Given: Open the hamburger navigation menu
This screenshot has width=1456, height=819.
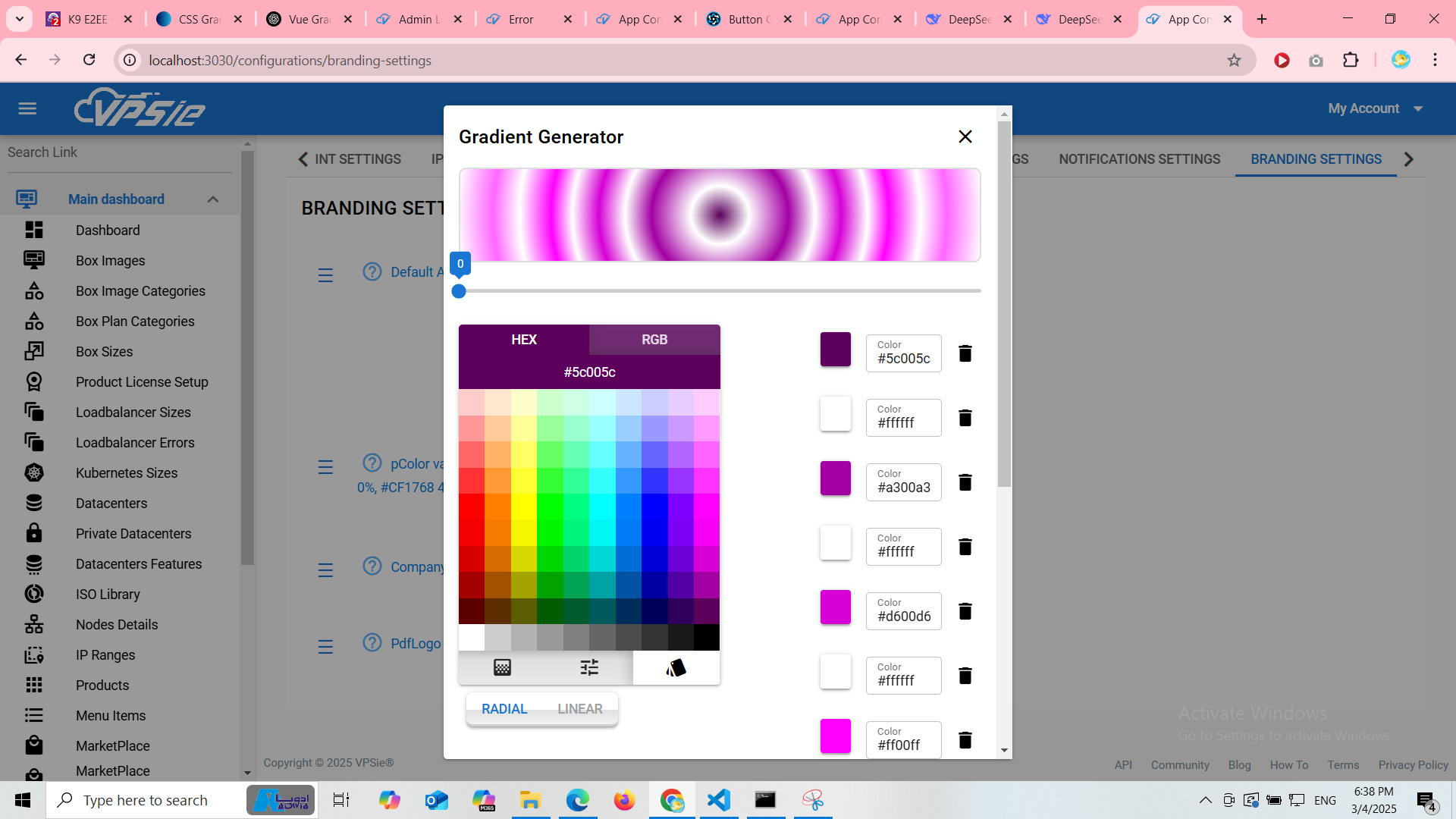Looking at the screenshot, I should (x=27, y=108).
